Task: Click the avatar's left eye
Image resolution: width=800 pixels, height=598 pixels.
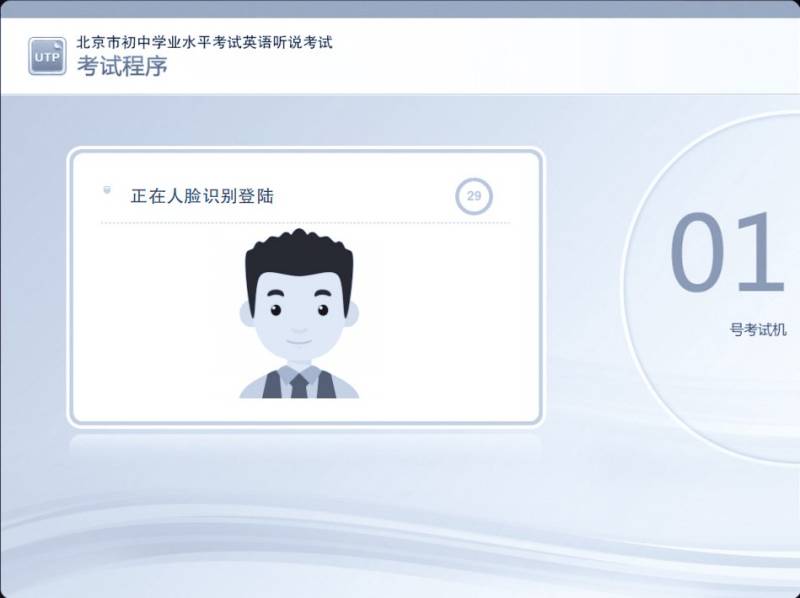Action: click(x=276, y=310)
